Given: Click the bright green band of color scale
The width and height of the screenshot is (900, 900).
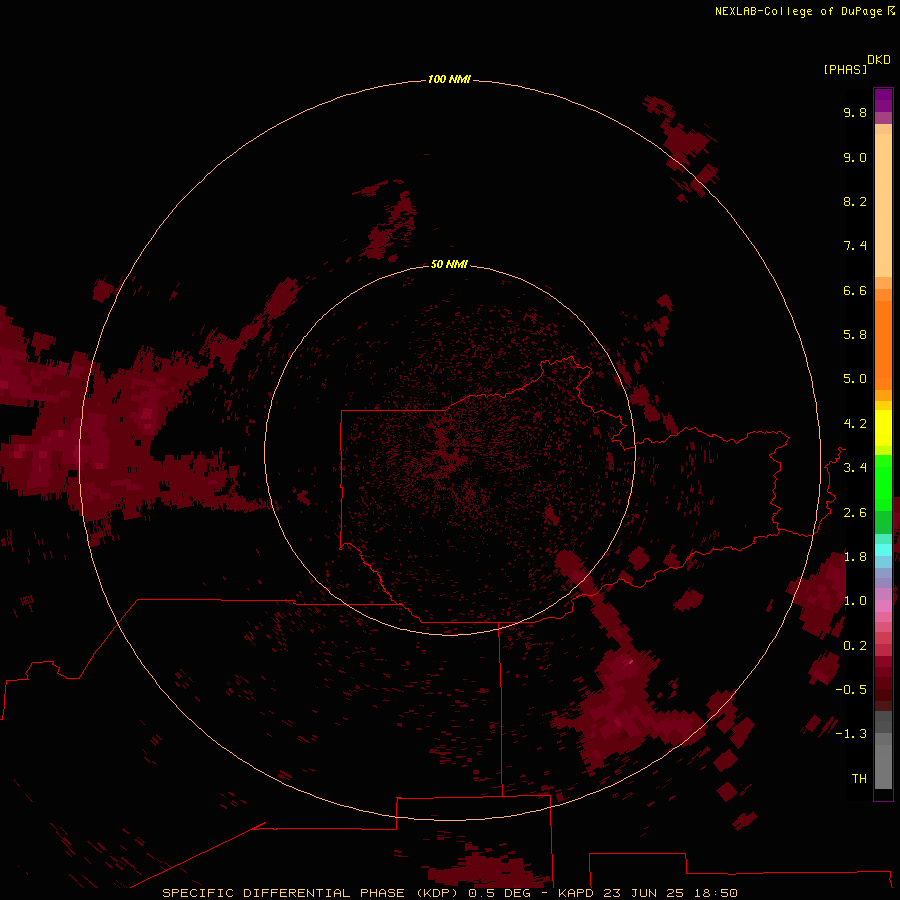Looking at the screenshot, I should coord(883,483).
